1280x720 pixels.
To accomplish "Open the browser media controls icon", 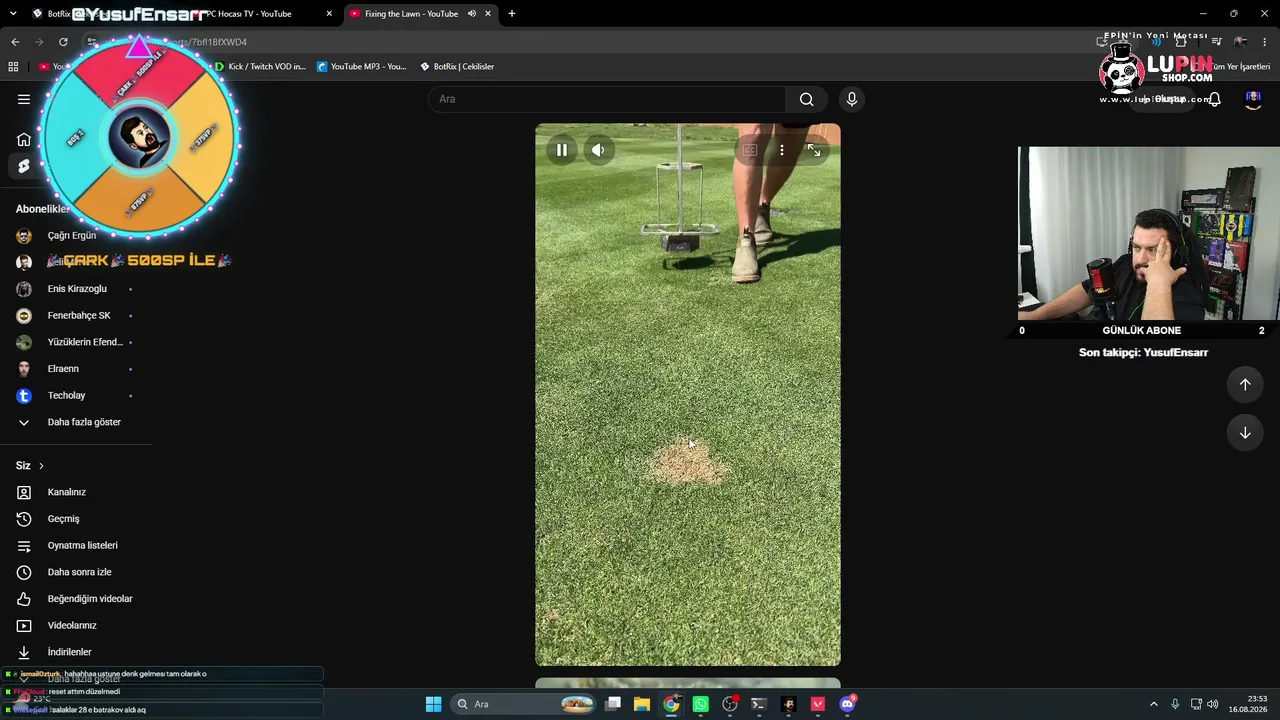I will (1217, 42).
